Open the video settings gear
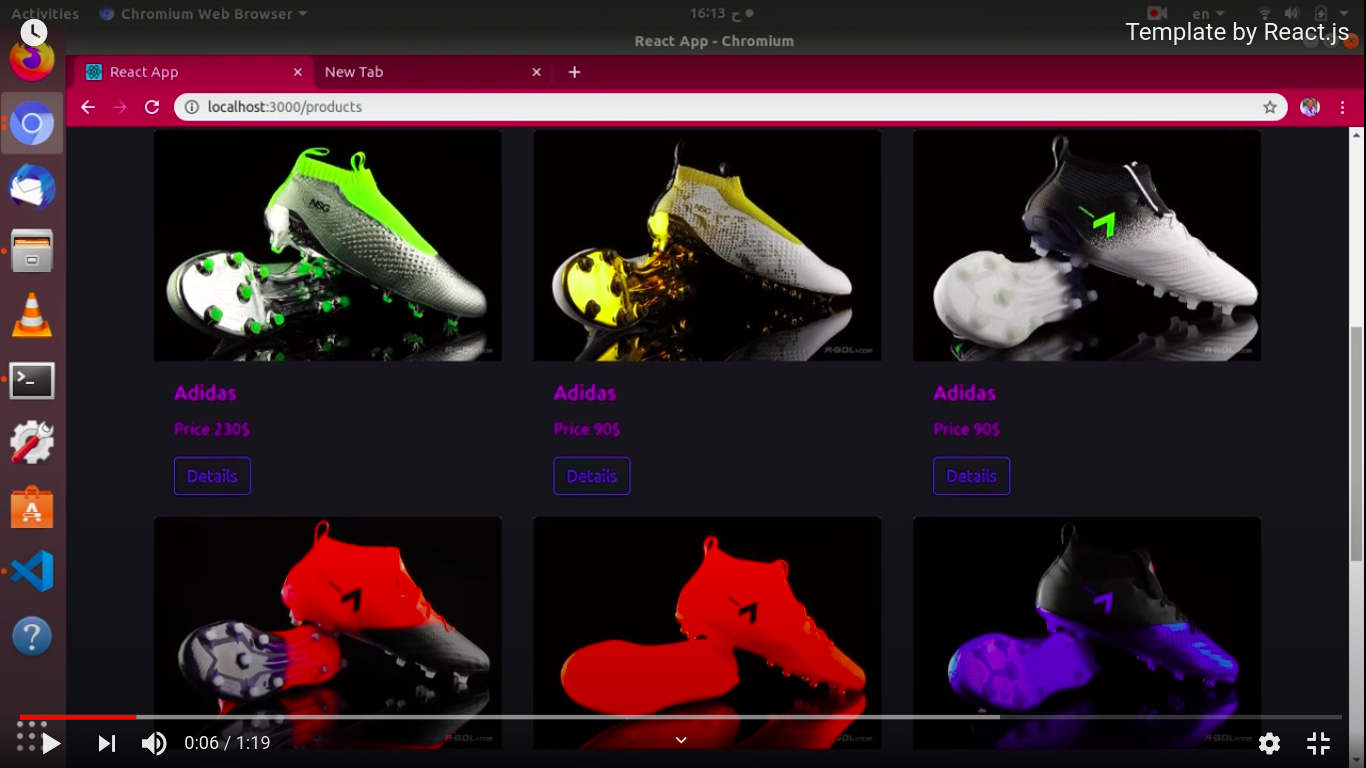This screenshot has width=1366, height=768. coord(1269,743)
